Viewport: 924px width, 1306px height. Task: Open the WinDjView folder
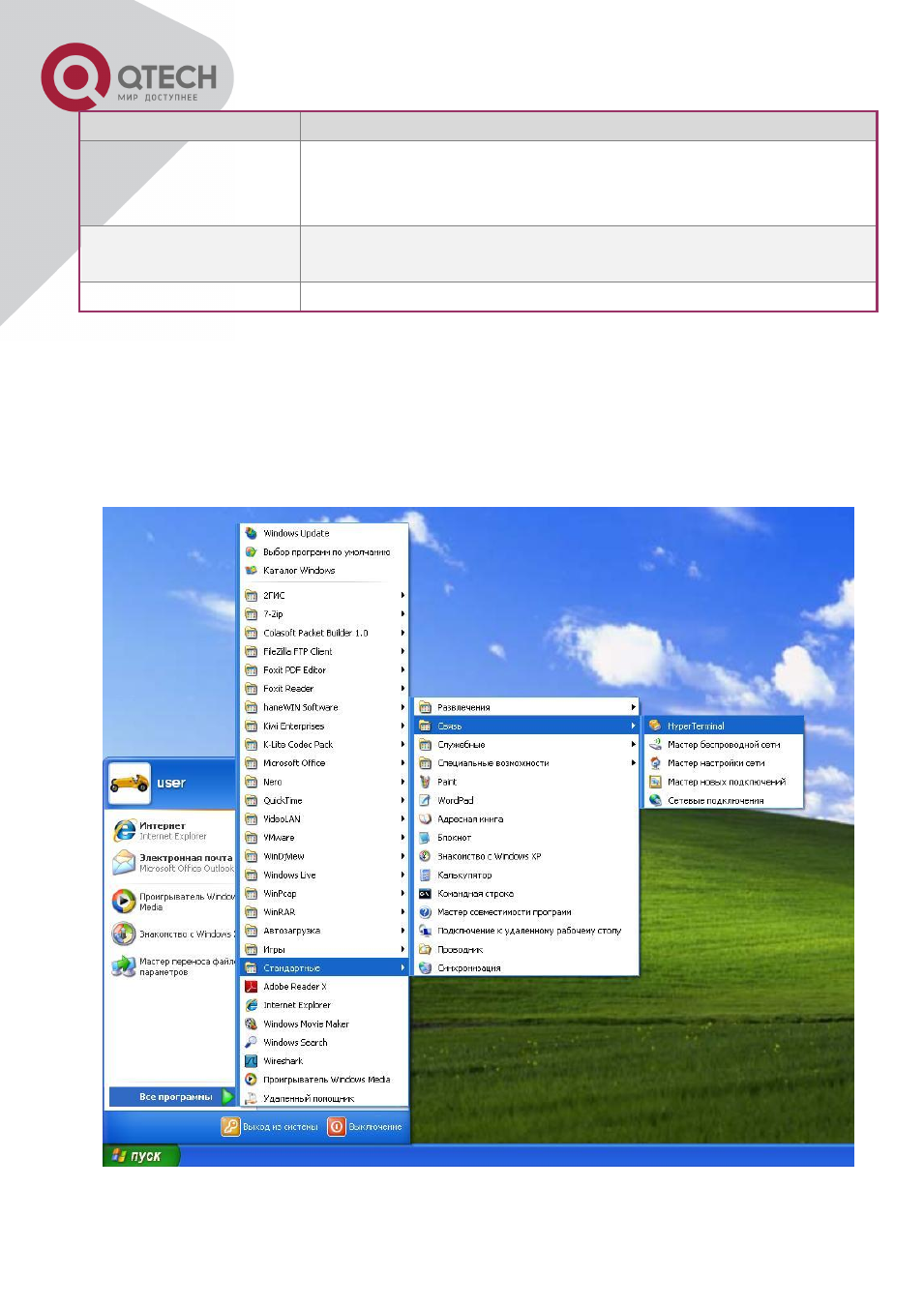tap(324, 856)
